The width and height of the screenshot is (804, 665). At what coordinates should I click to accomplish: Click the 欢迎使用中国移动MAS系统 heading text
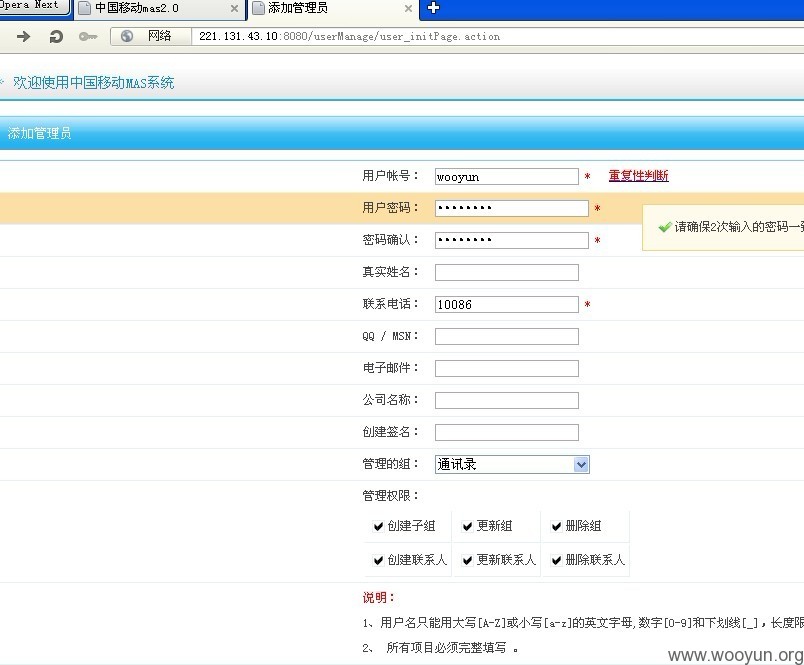coord(93,83)
